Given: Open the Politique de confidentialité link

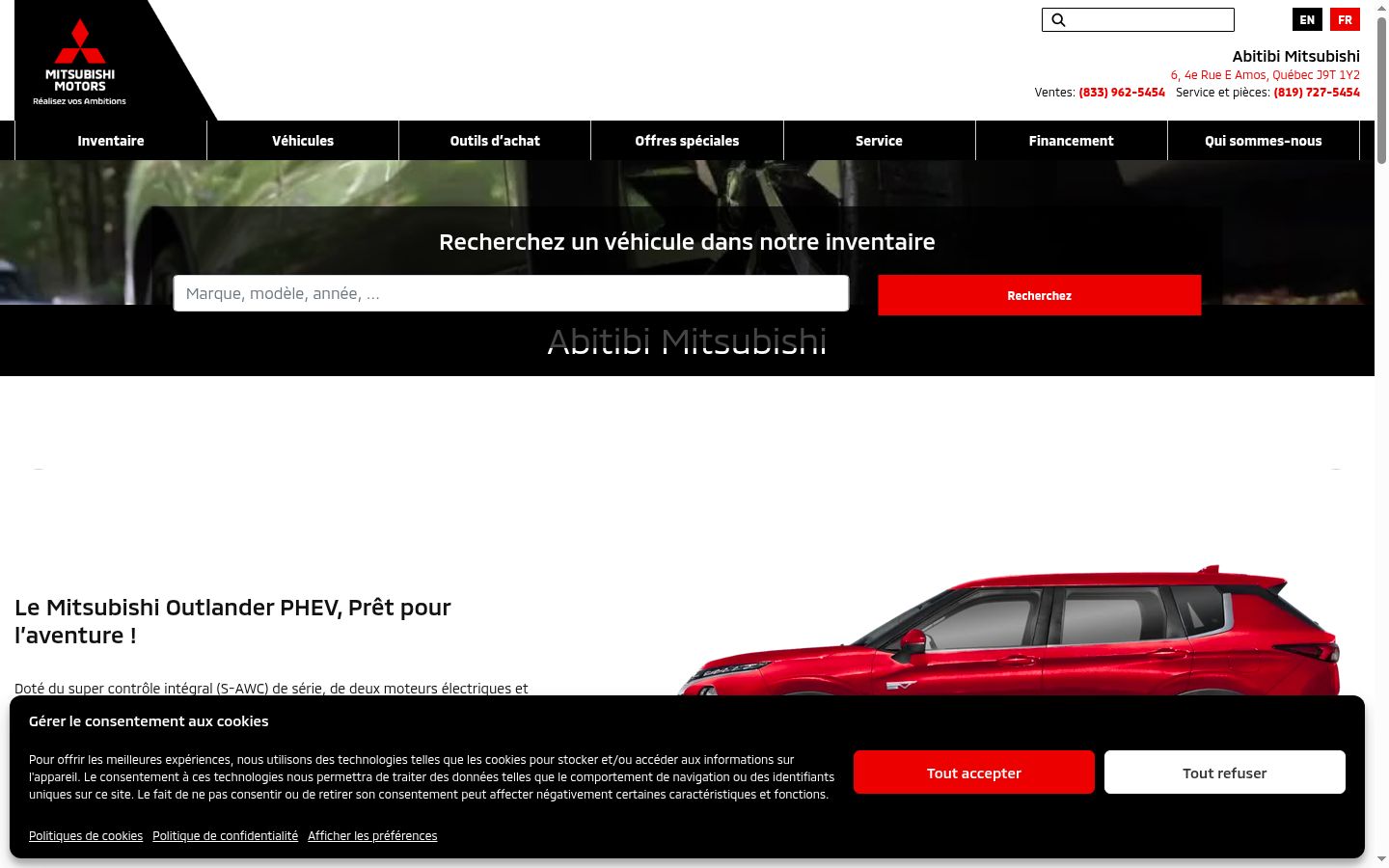Looking at the screenshot, I should [225, 836].
